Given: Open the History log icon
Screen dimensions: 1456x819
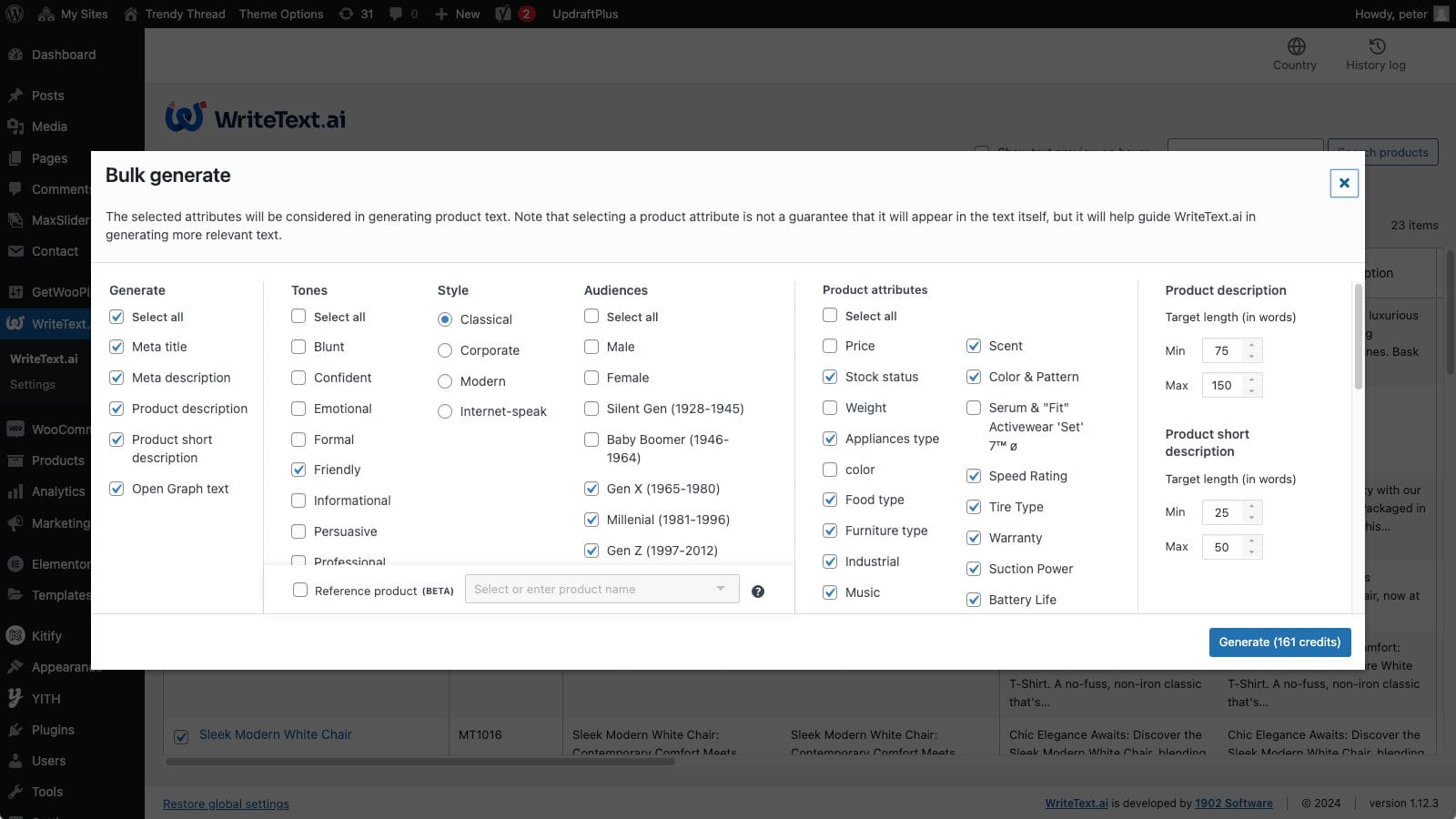Looking at the screenshot, I should tap(1376, 46).
